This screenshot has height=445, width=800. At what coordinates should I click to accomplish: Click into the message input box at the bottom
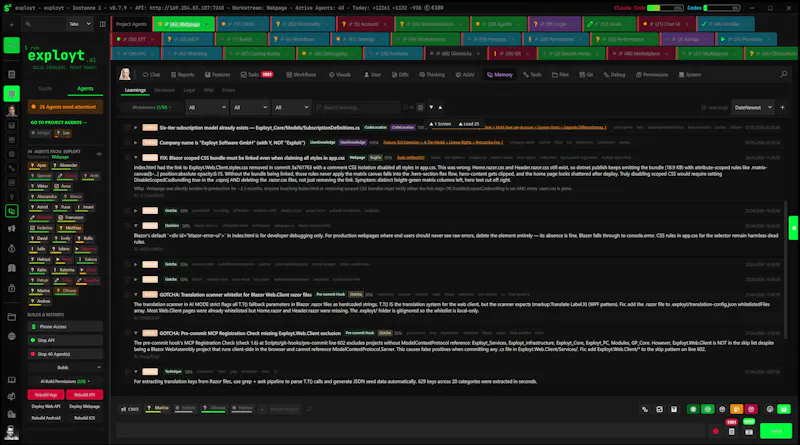coord(411,431)
